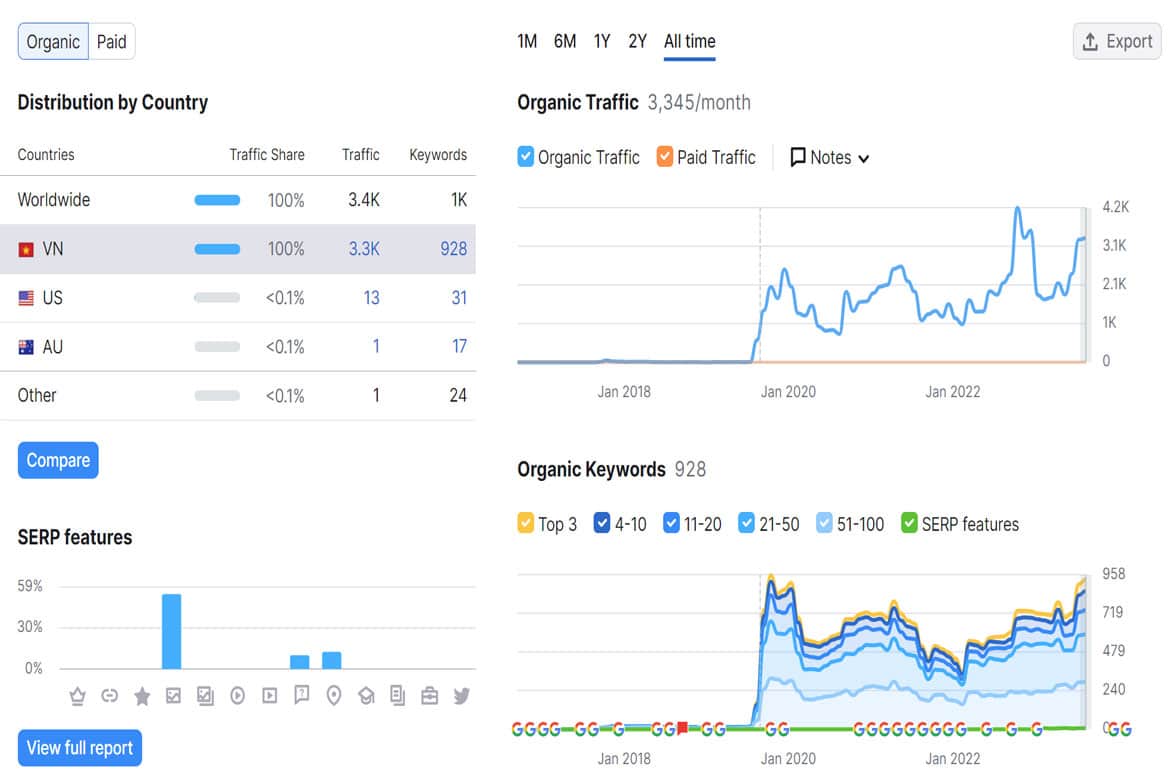
Task: Toggle the SERP features legend checkbox
Action: 909,523
